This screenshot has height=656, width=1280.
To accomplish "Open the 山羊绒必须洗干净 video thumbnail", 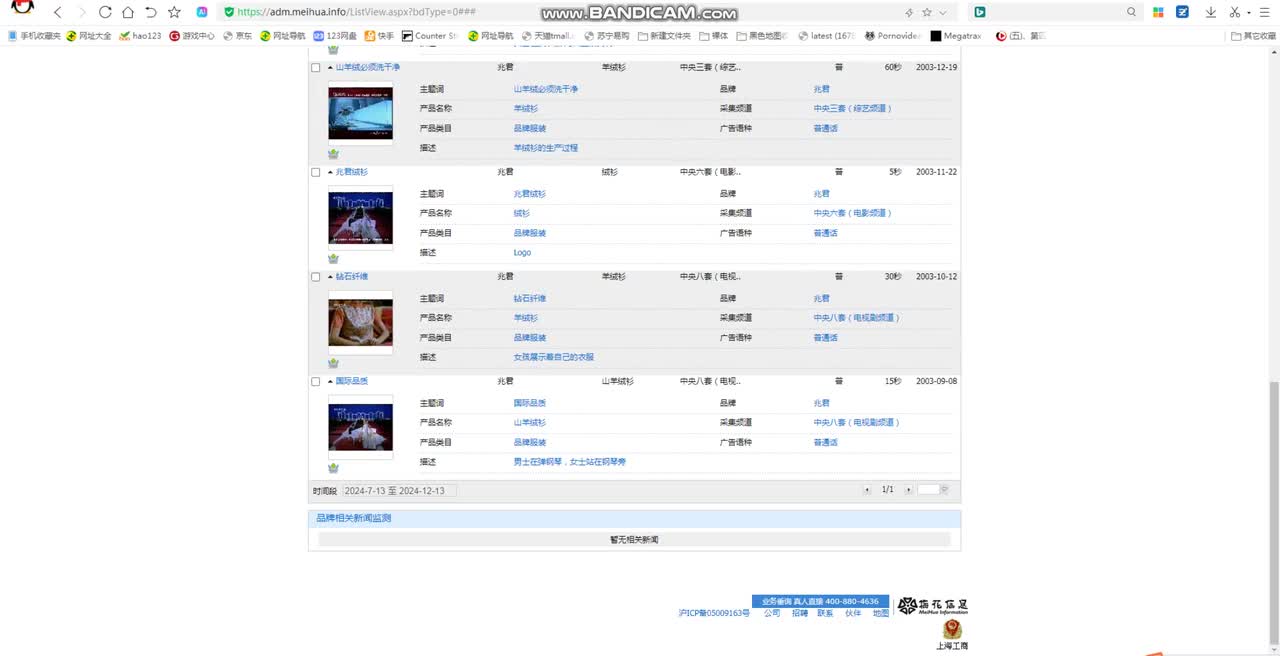I will click(x=360, y=112).
